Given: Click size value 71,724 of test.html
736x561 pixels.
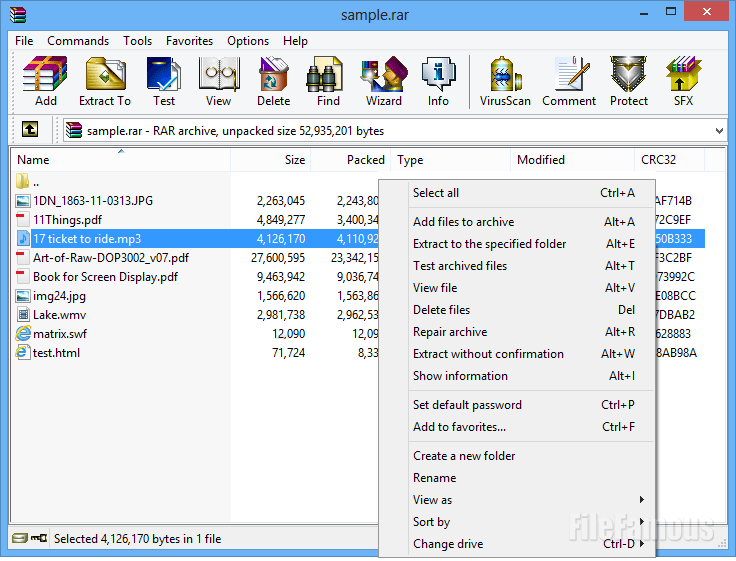Looking at the screenshot, I should 289,353.
